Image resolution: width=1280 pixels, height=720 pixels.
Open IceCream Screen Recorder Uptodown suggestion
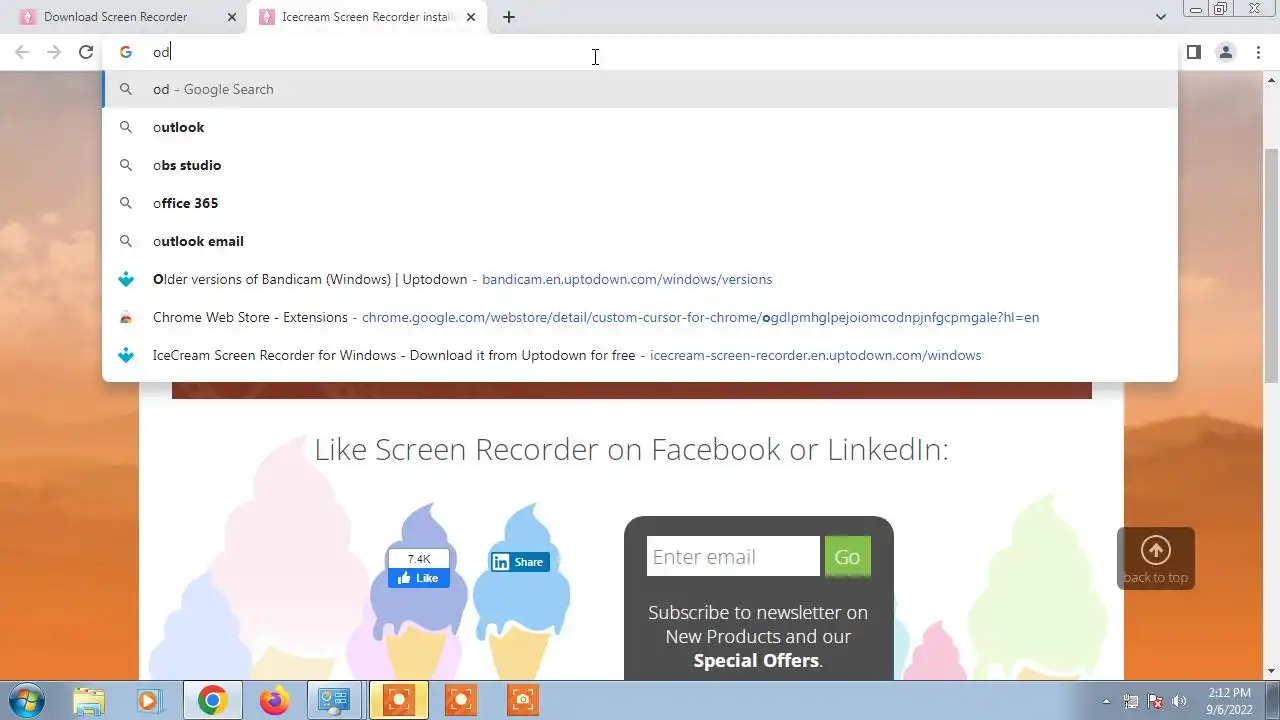point(640,355)
